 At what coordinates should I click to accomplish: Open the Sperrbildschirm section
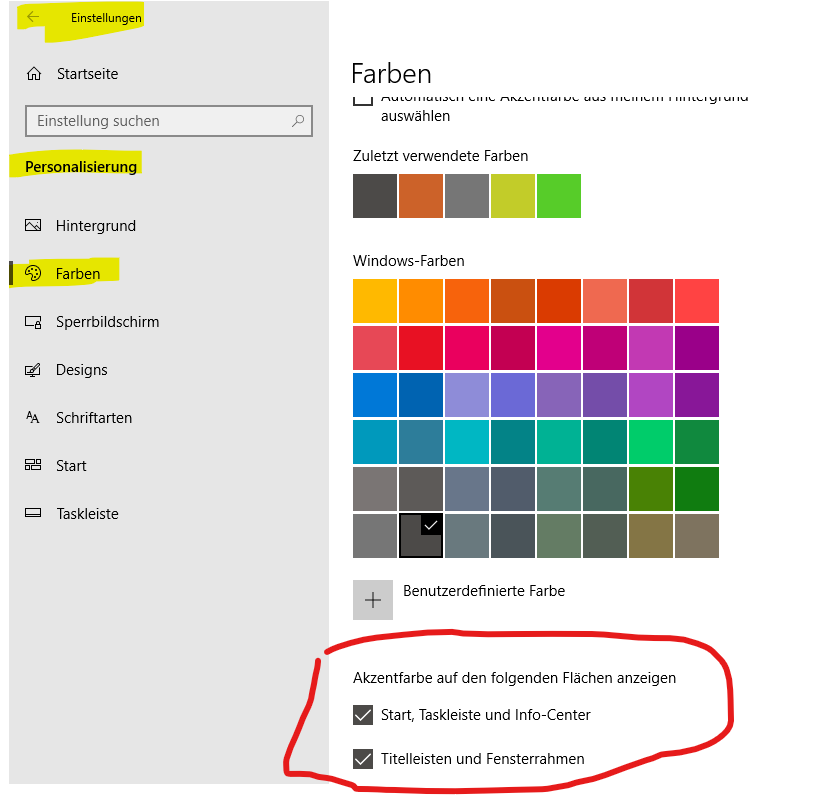coord(108,322)
